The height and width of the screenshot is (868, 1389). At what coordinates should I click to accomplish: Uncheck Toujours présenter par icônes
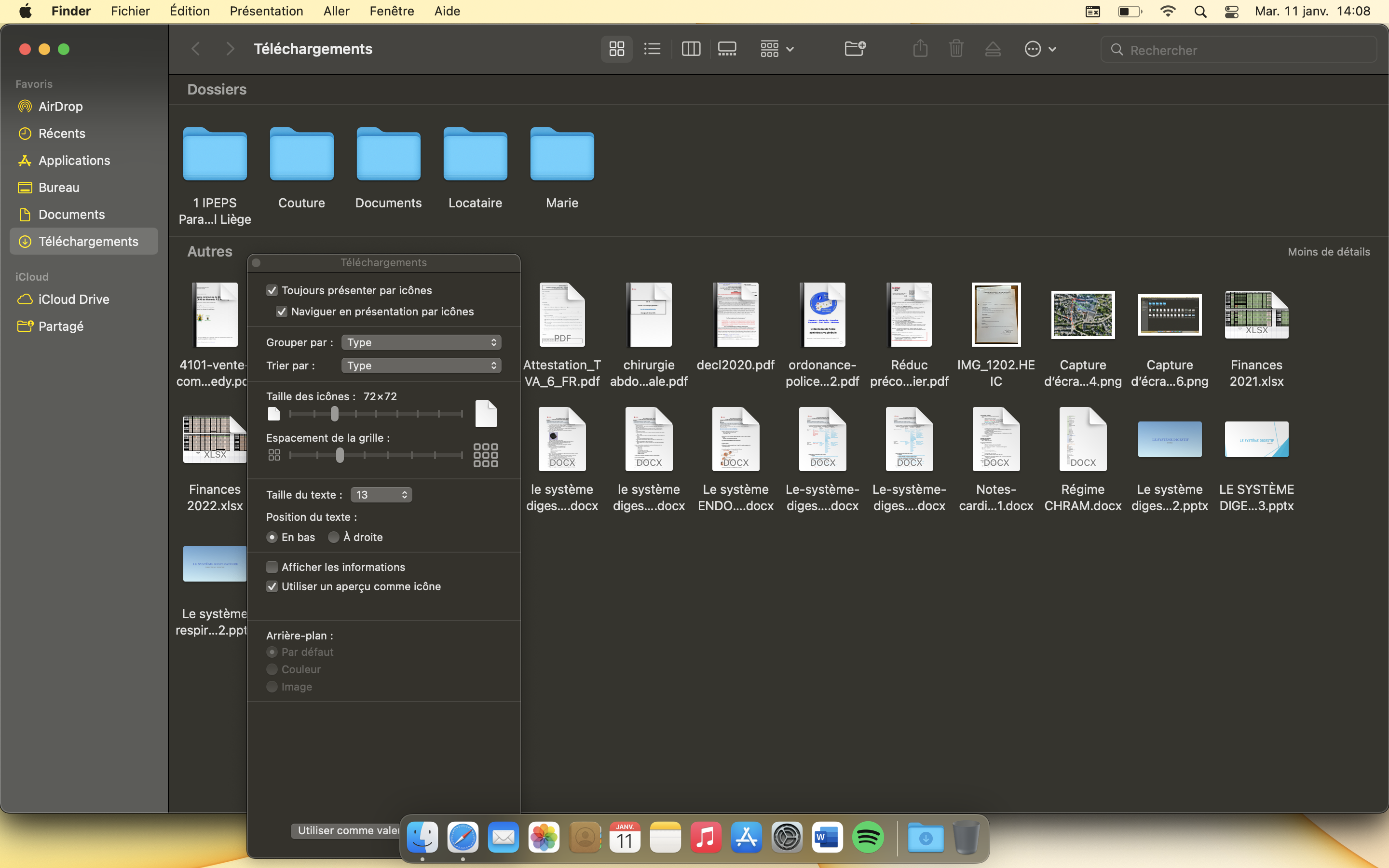(x=272, y=290)
